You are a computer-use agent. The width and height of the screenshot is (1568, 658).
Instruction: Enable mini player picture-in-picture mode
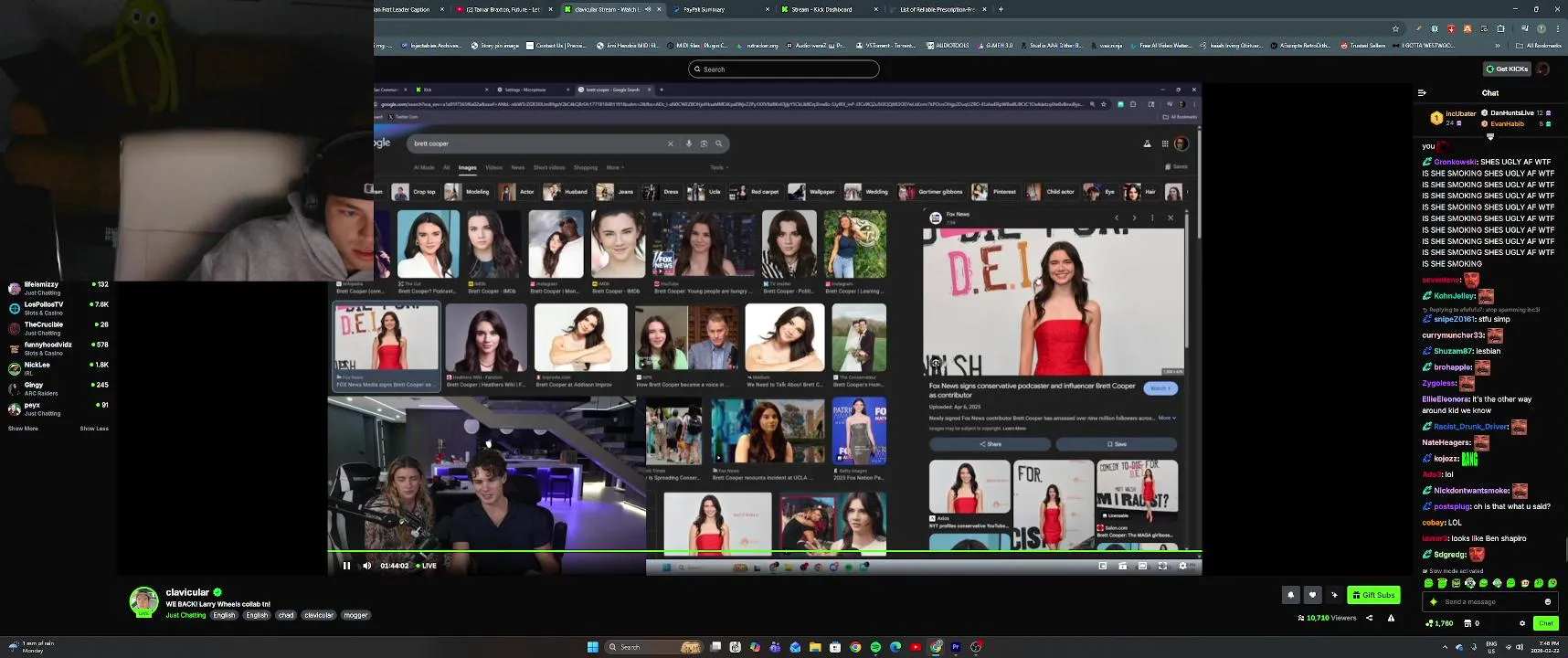[x=1103, y=566]
